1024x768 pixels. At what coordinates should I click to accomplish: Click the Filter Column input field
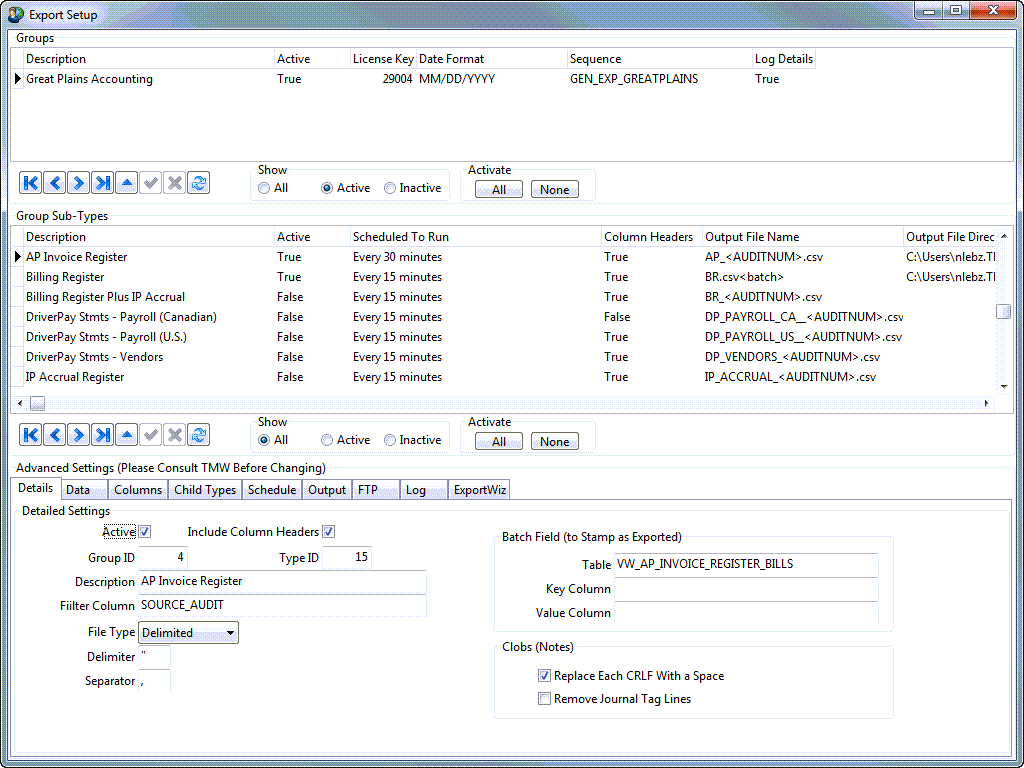click(282, 606)
